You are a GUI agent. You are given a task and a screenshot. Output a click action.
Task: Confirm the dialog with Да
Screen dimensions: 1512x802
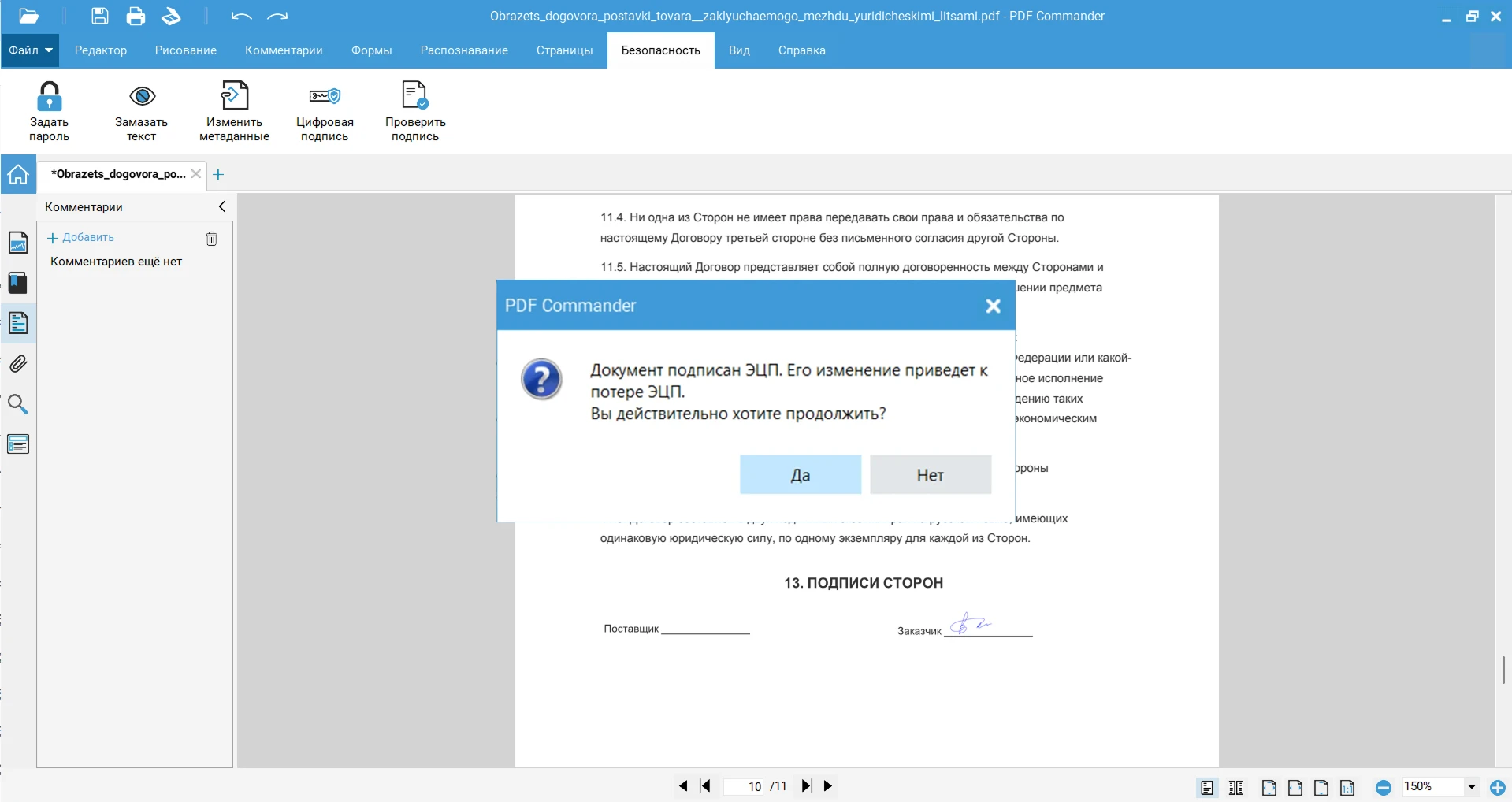point(800,475)
